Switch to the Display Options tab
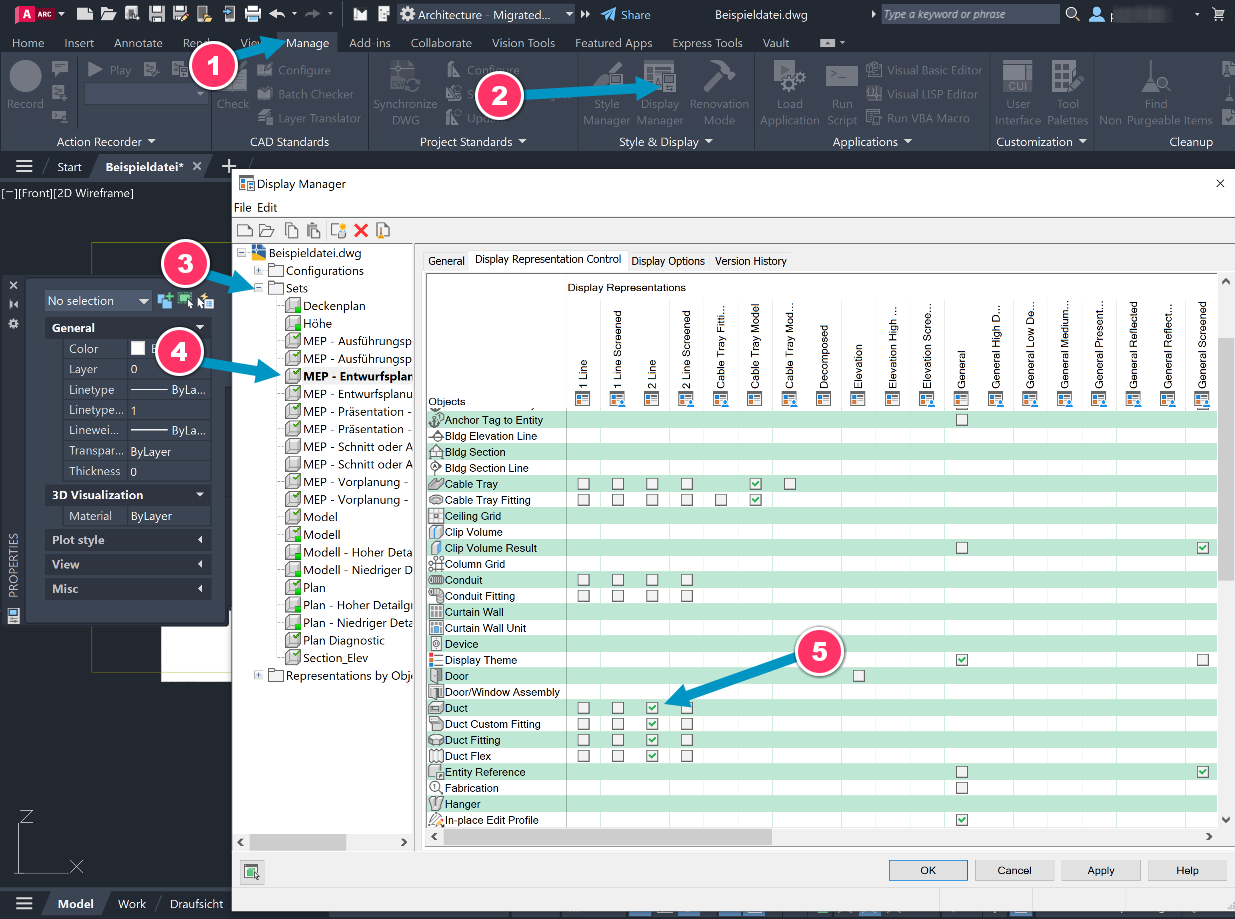The width and height of the screenshot is (1235, 919). (668, 261)
